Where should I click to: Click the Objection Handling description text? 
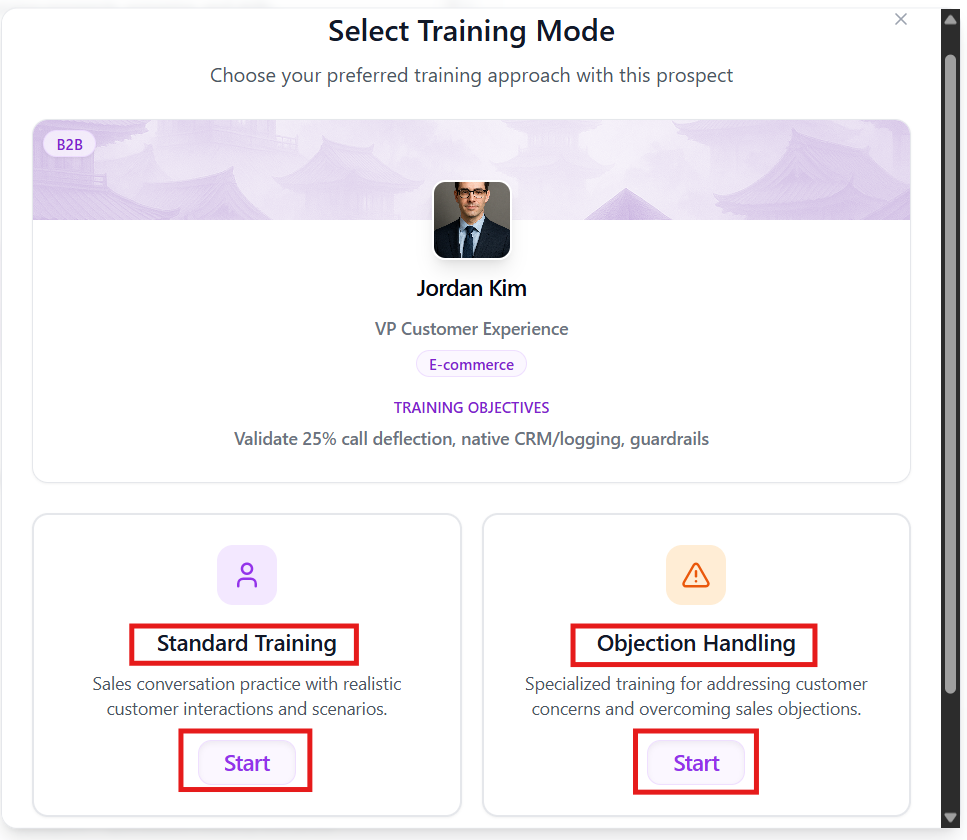pyautogui.click(x=696, y=697)
